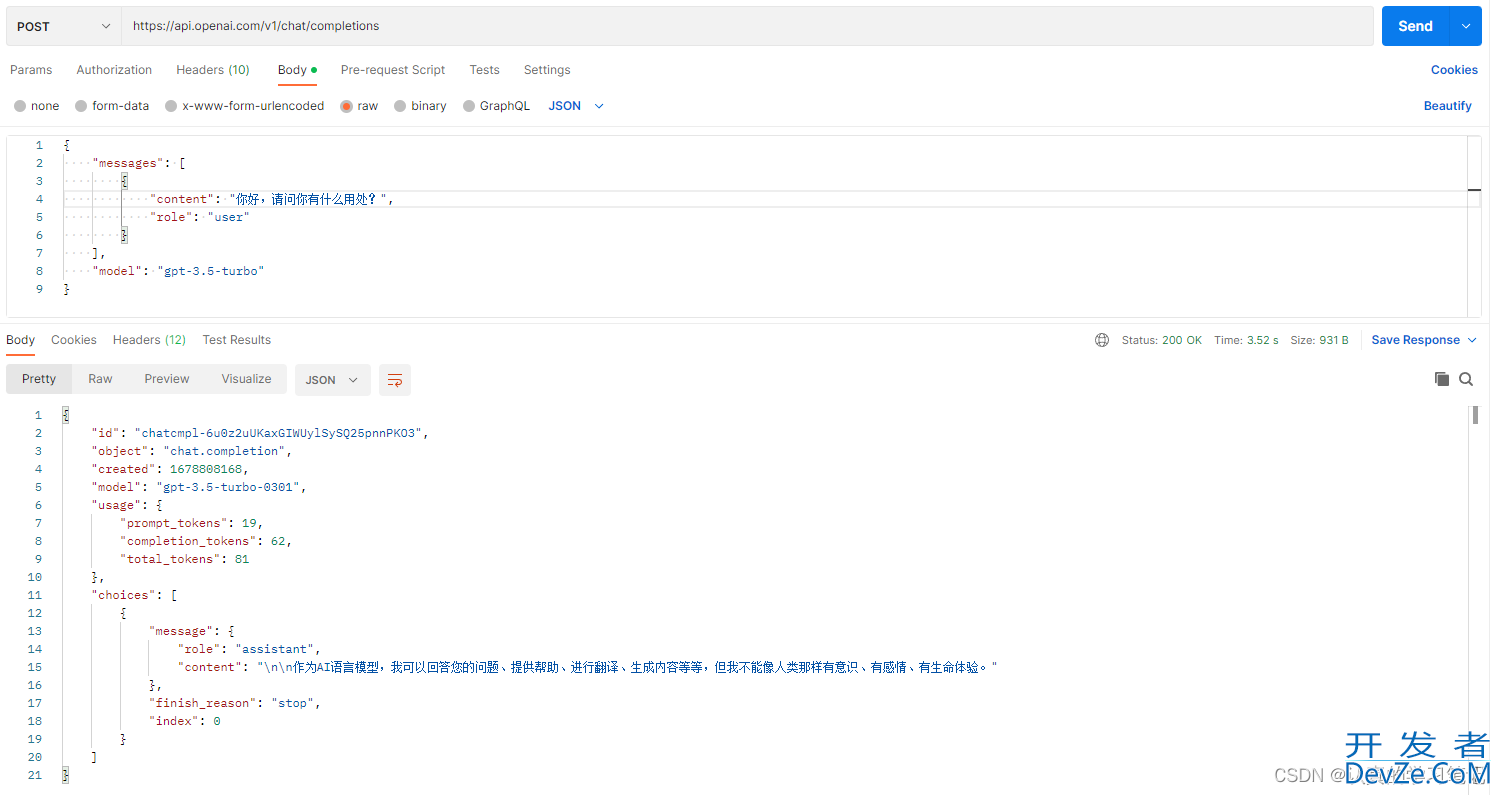The width and height of the screenshot is (1501, 795).
Task: Open search in response body
Action: click(x=1466, y=379)
